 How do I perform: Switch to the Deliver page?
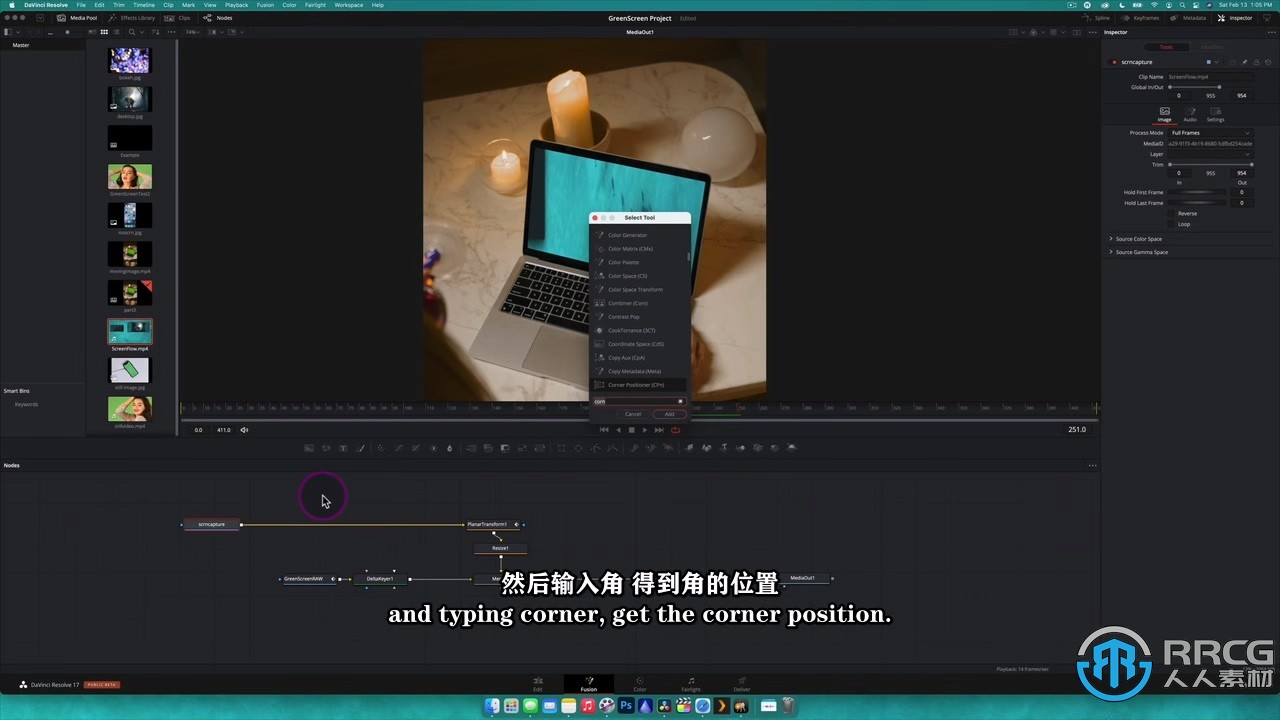pyautogui.click(x=742, y=684)
